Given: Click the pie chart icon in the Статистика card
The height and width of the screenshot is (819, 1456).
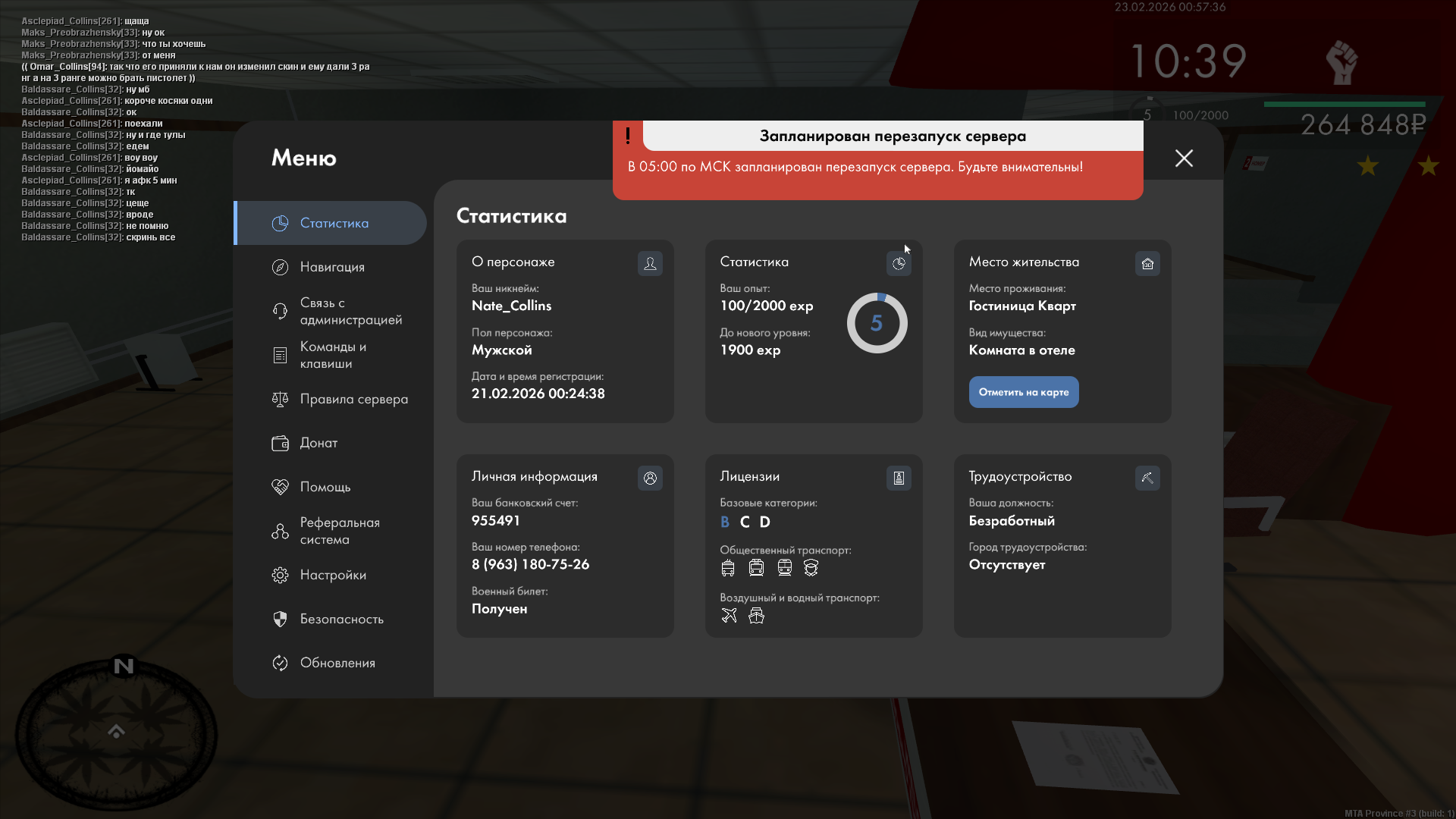Looking at the screenshot, I should [899, 263].
